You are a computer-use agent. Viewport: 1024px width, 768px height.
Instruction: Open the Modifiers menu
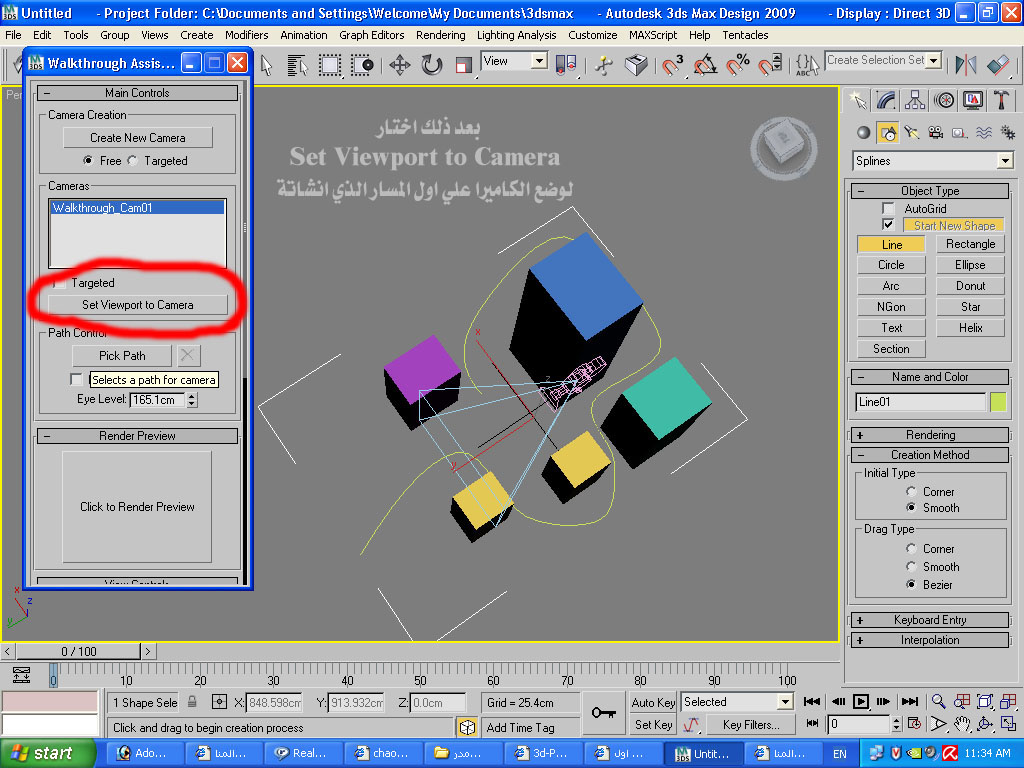click(x=246, y=35)
